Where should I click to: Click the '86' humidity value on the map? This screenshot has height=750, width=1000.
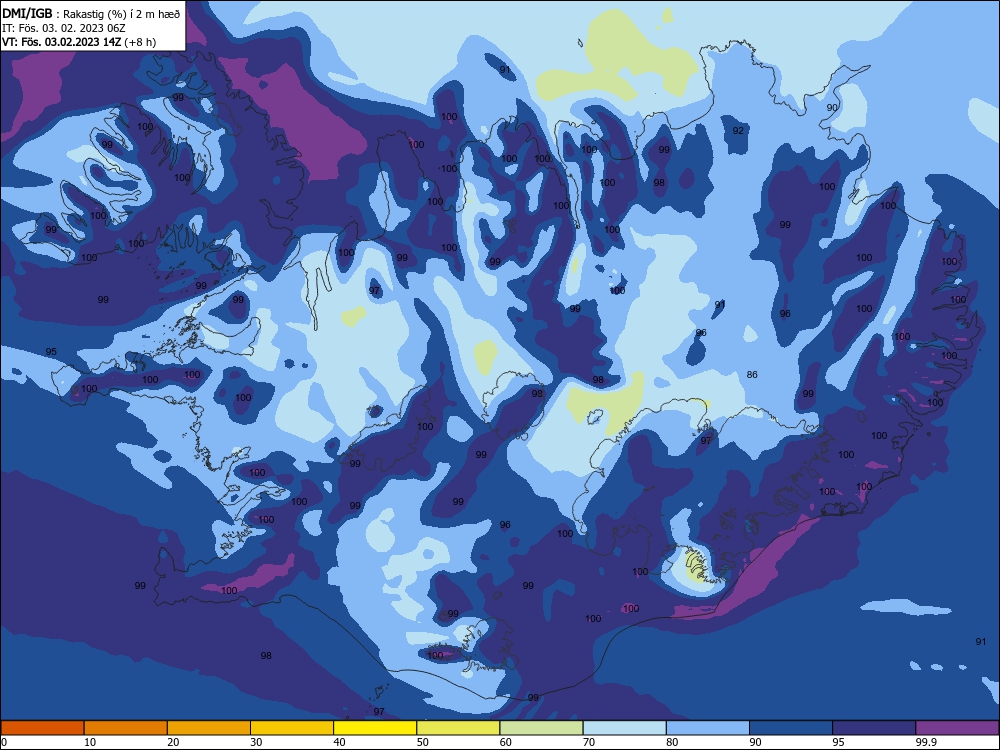(752, 374)
